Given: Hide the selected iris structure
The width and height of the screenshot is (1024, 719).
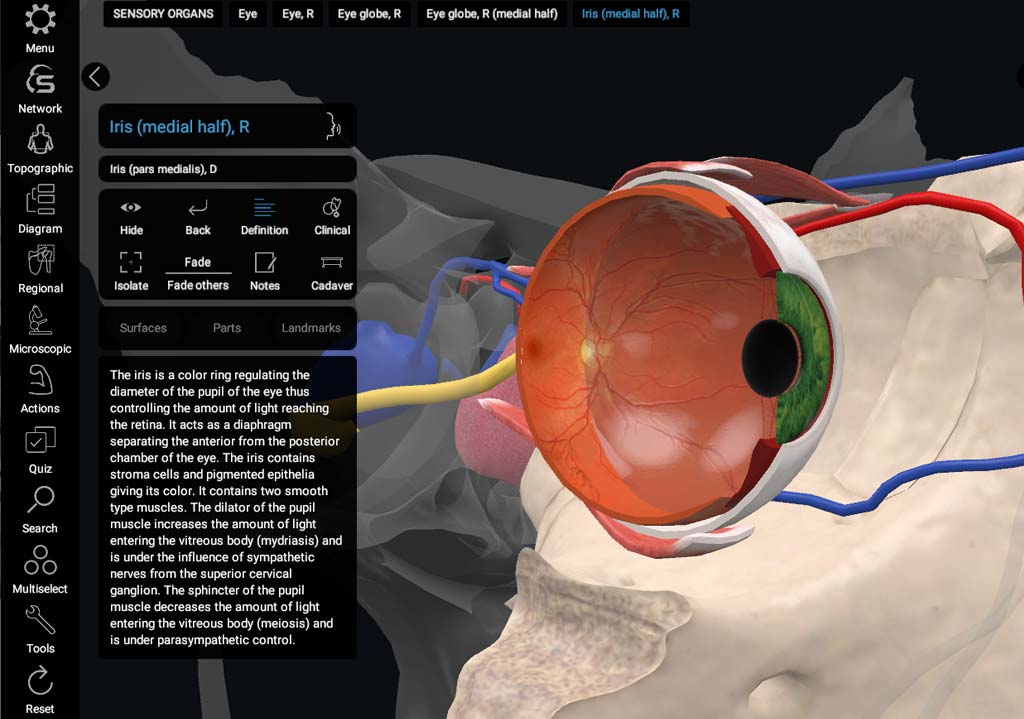Looking at the screenshot, I should (x=131, y=216).
